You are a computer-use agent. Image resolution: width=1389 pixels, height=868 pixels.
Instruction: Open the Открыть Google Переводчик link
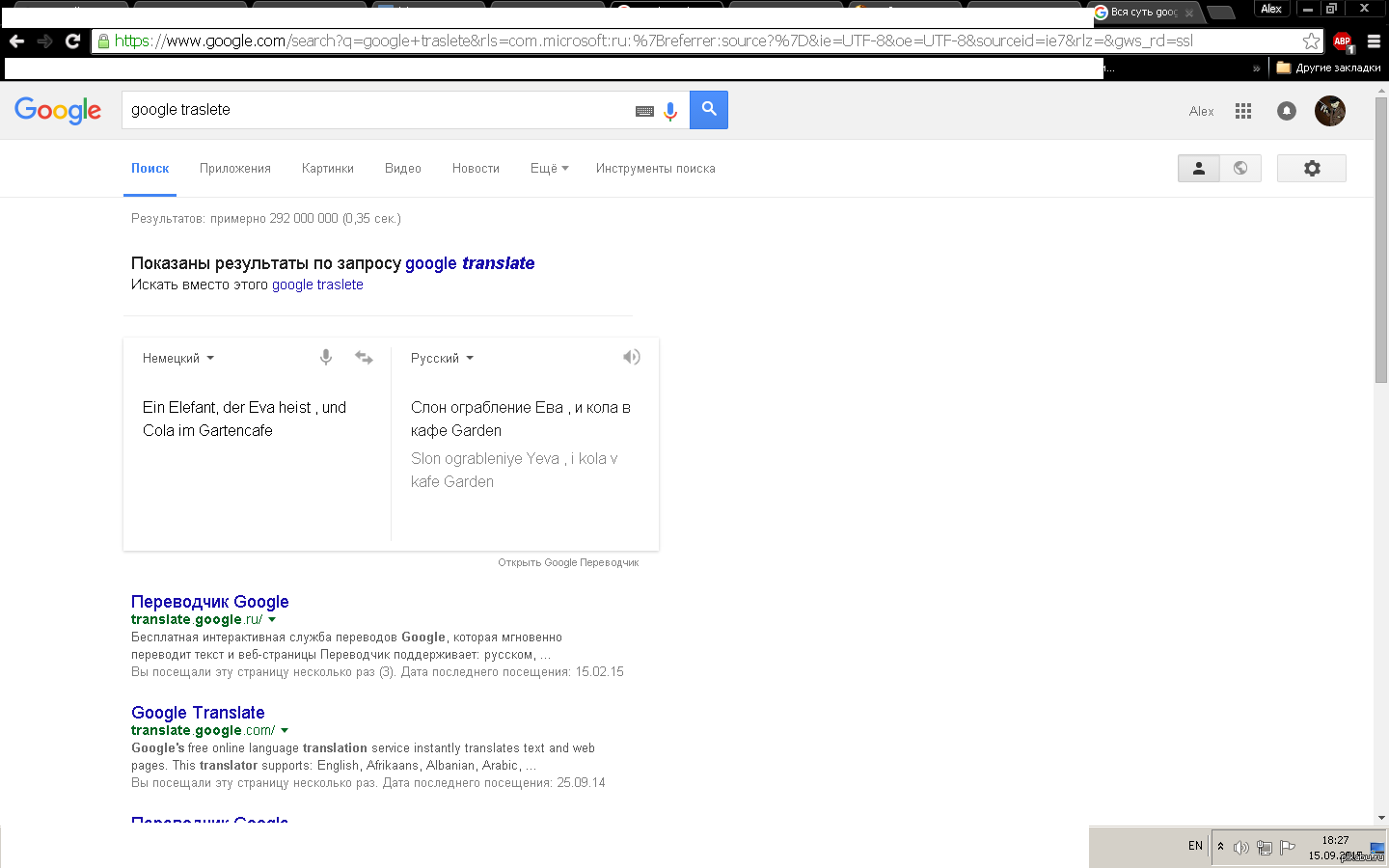click(568, 562)
